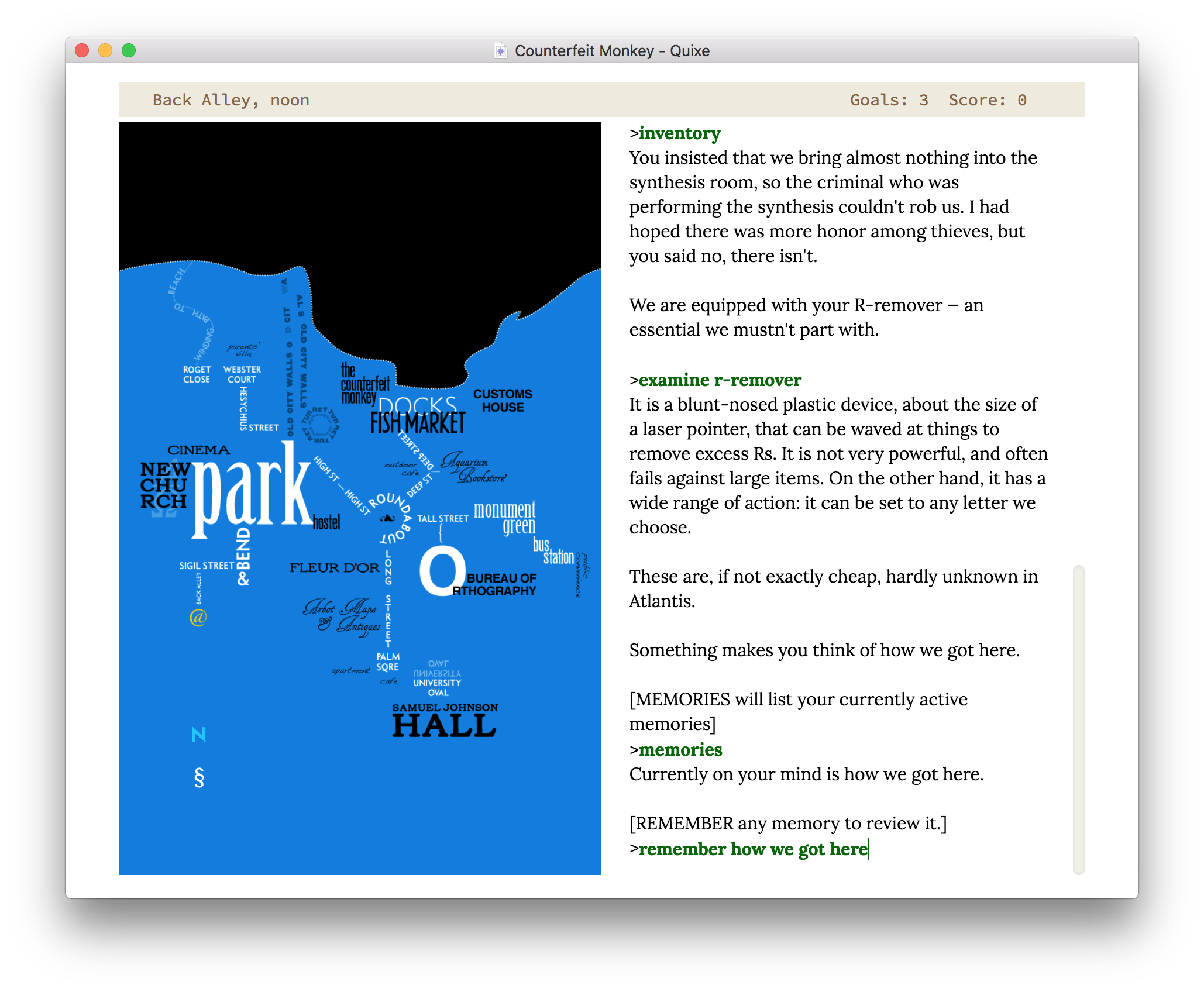Click the park label on the map
This screenshot has height=992, width=1204.
point(252,490)
